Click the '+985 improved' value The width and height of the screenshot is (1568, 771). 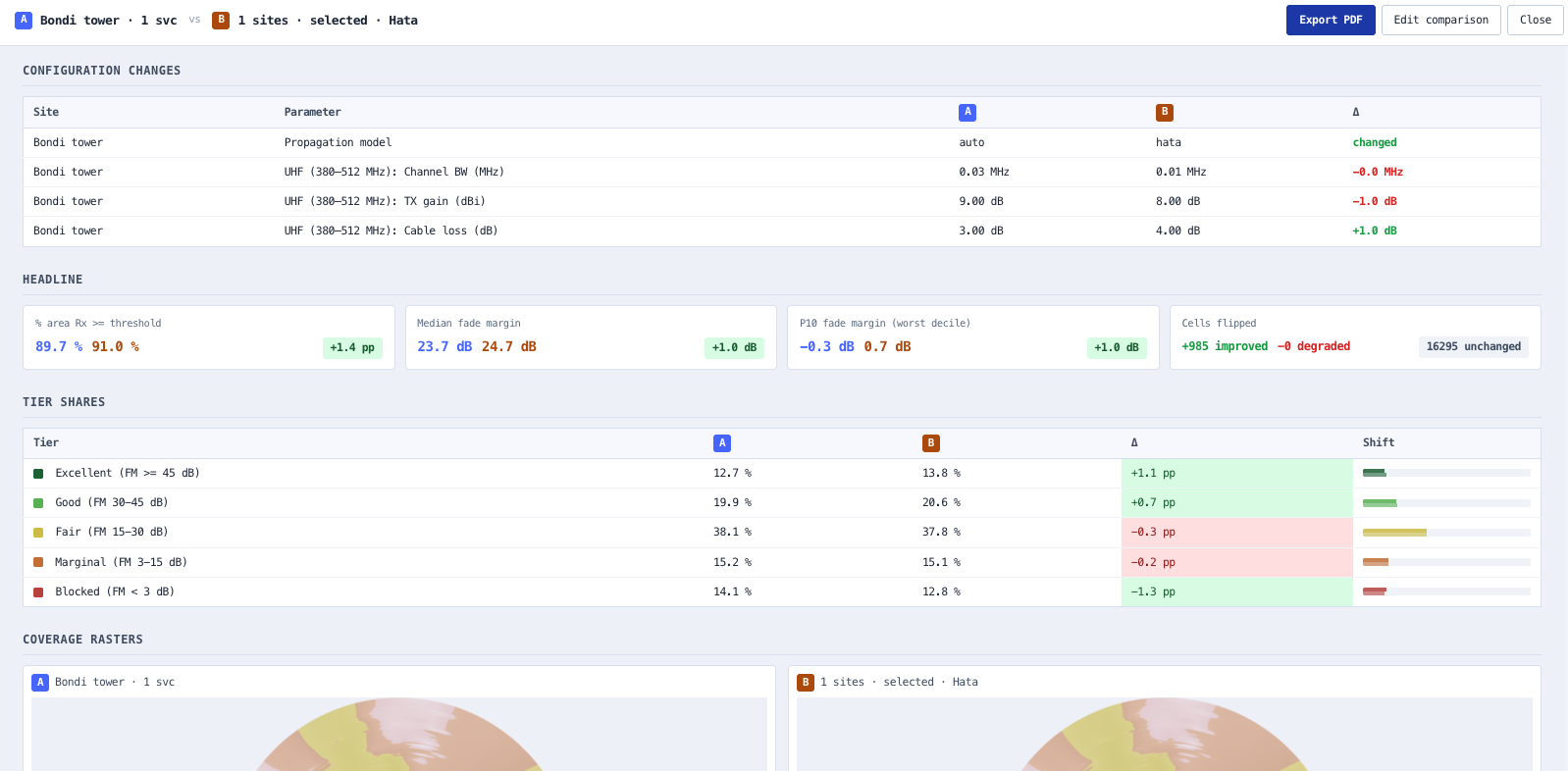(1225, 346)
